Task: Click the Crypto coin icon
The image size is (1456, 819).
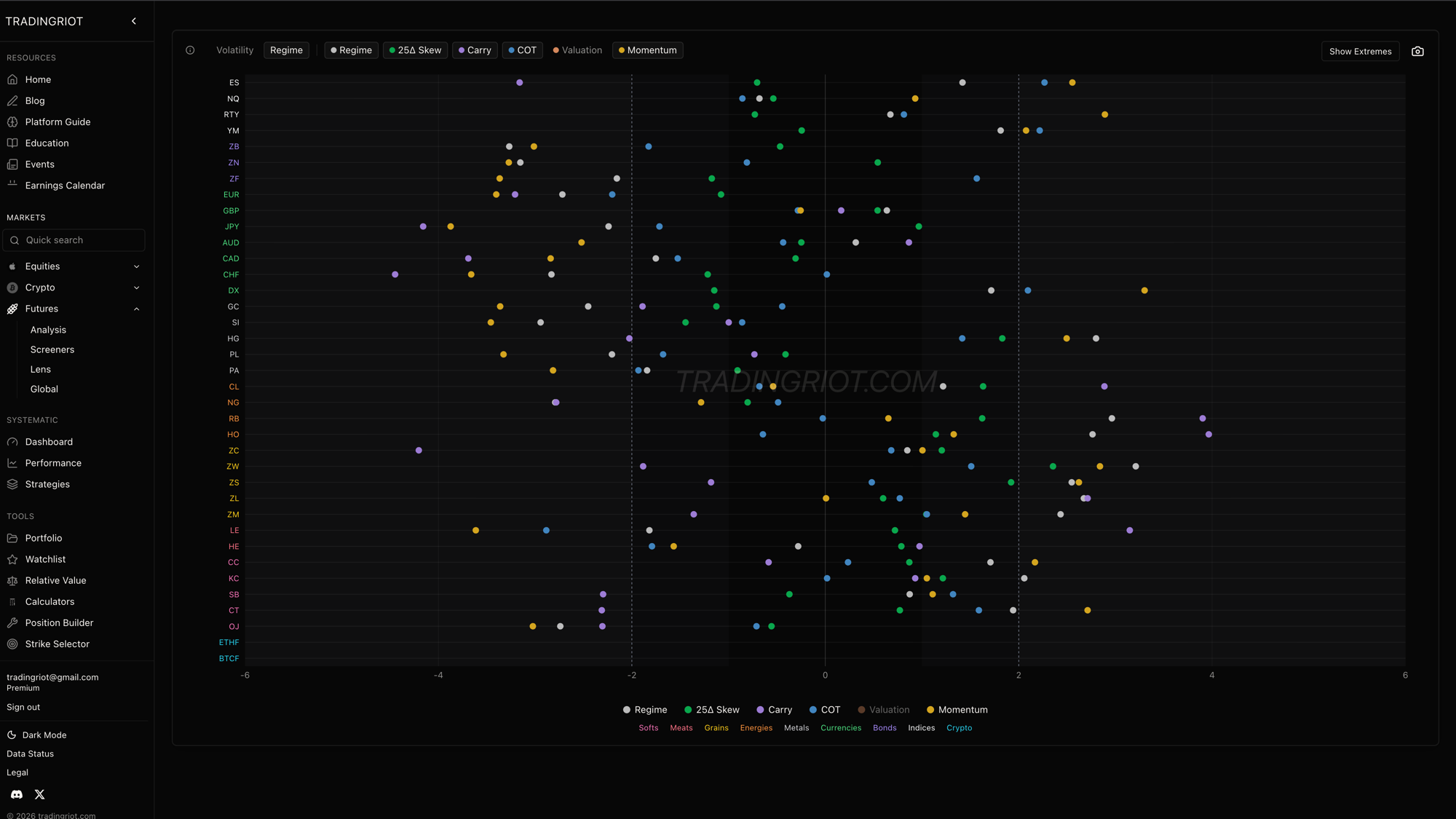Action: [12, 288]
